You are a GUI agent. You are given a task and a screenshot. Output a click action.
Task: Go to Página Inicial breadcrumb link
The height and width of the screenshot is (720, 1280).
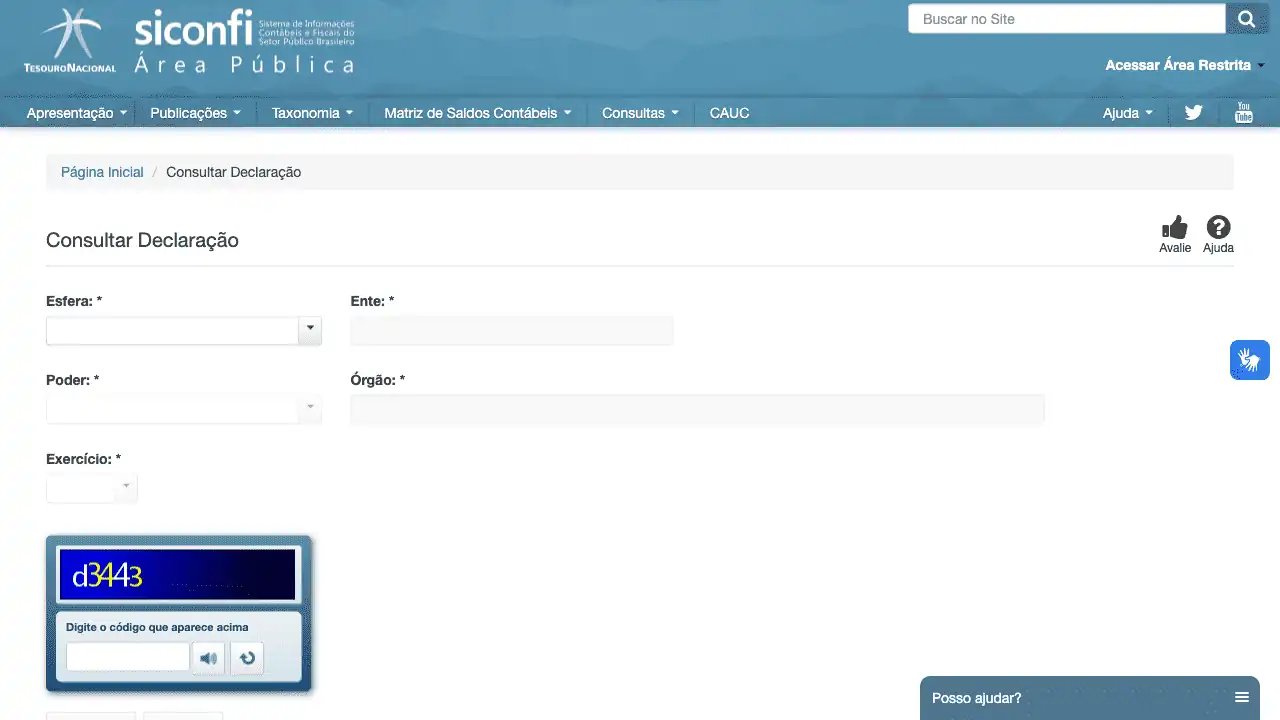click(102, 172)
